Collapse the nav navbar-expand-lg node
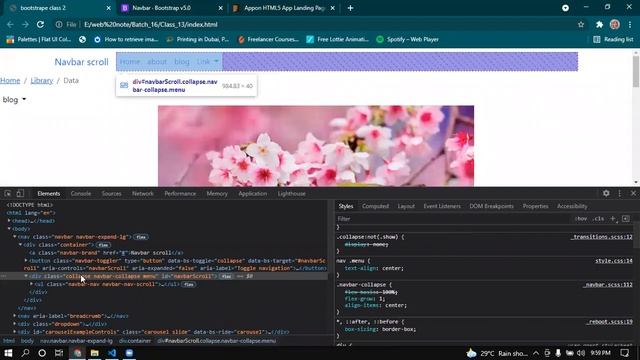 coord(15,237)
